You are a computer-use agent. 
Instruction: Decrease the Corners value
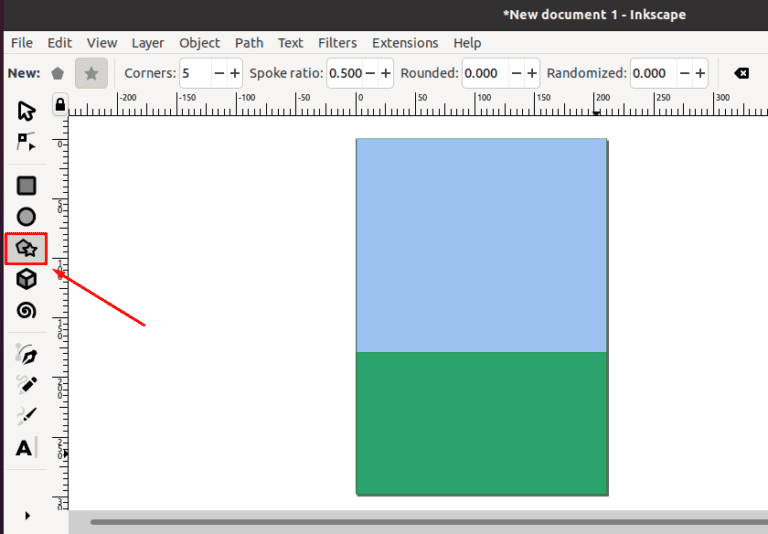click(x=219, y=73)
